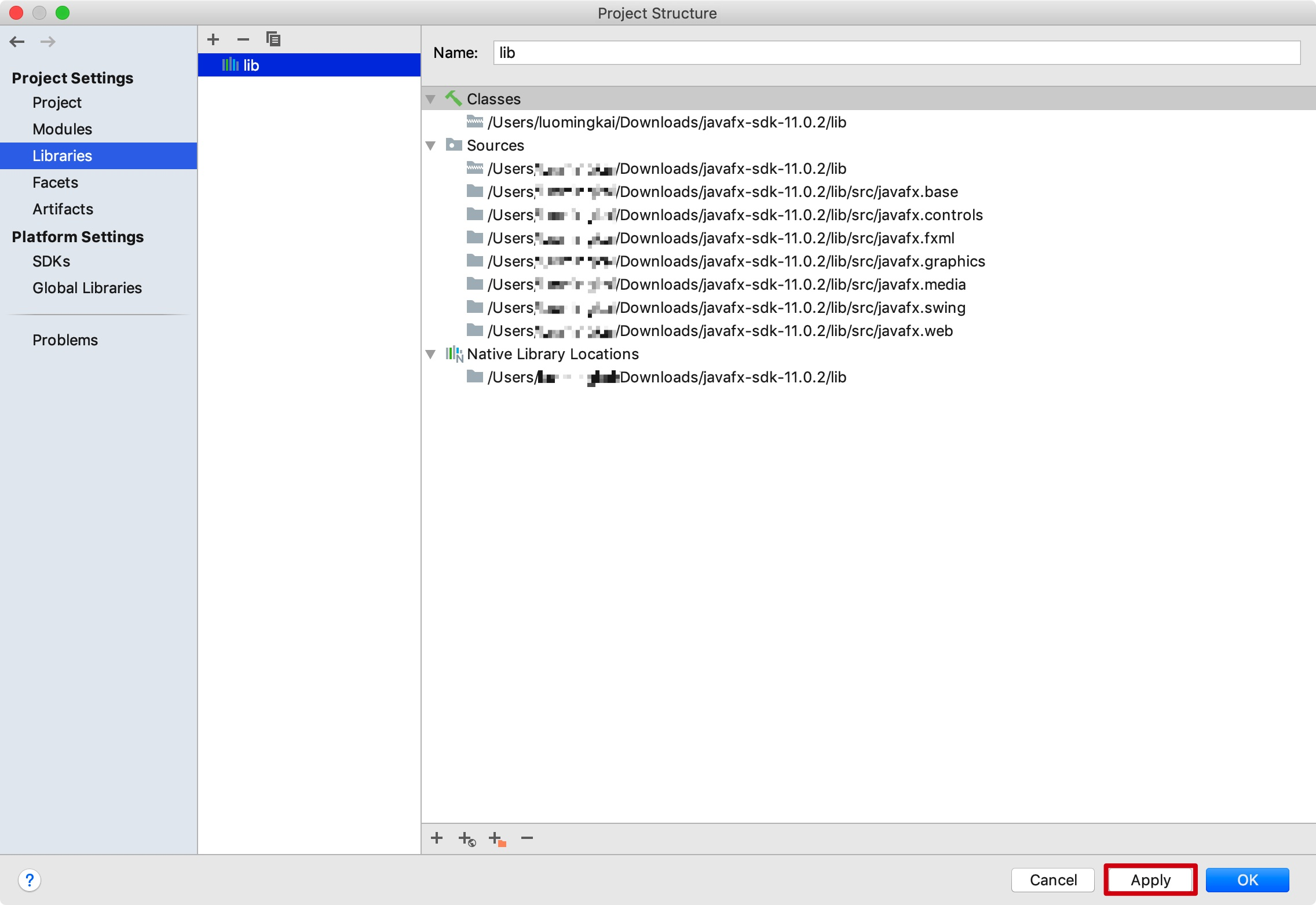Viewport: 1316px width, 905px height.
Task: Collapse Native Library Locations
Action: 431,354
